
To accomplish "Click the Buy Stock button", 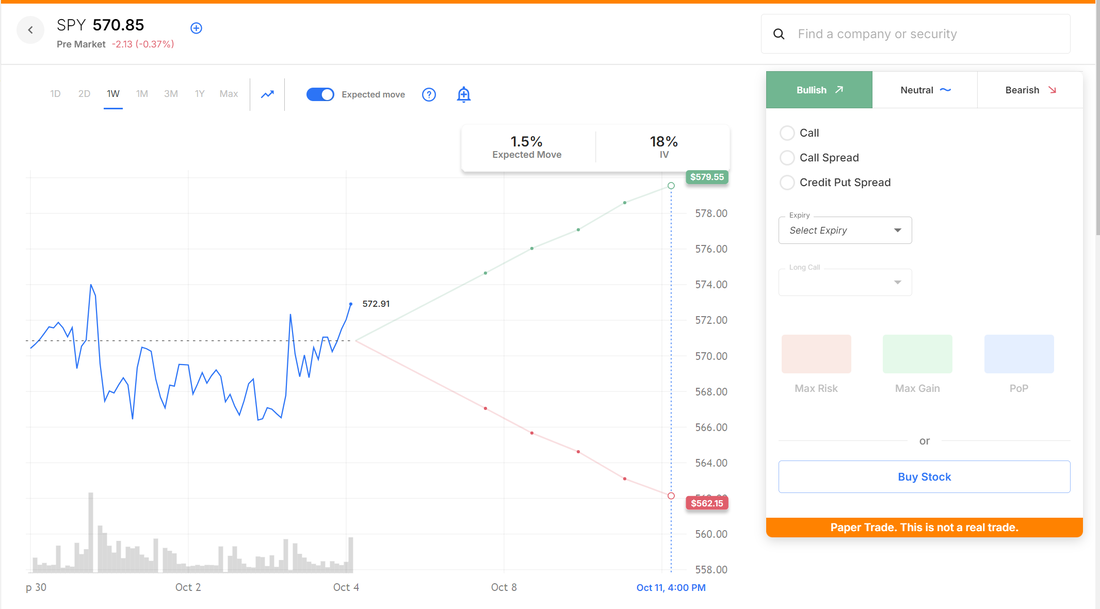I will [x=925, y=477].
